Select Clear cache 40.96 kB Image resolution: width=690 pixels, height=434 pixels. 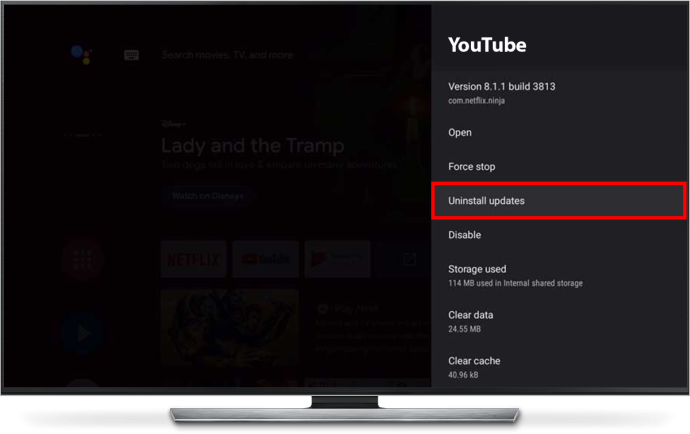click(559, 367)
